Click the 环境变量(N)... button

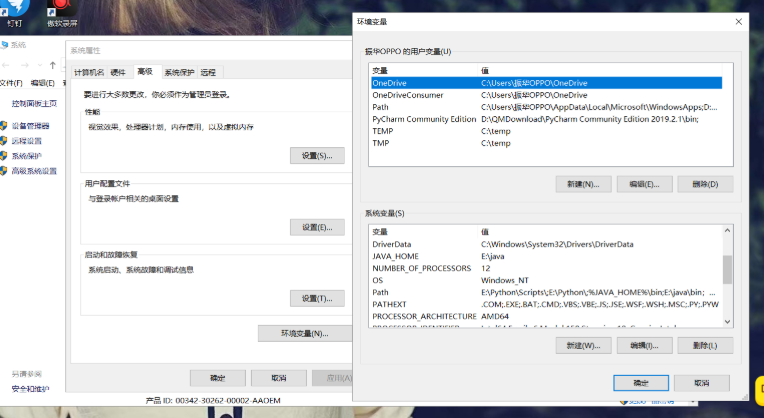click(305, 333)
